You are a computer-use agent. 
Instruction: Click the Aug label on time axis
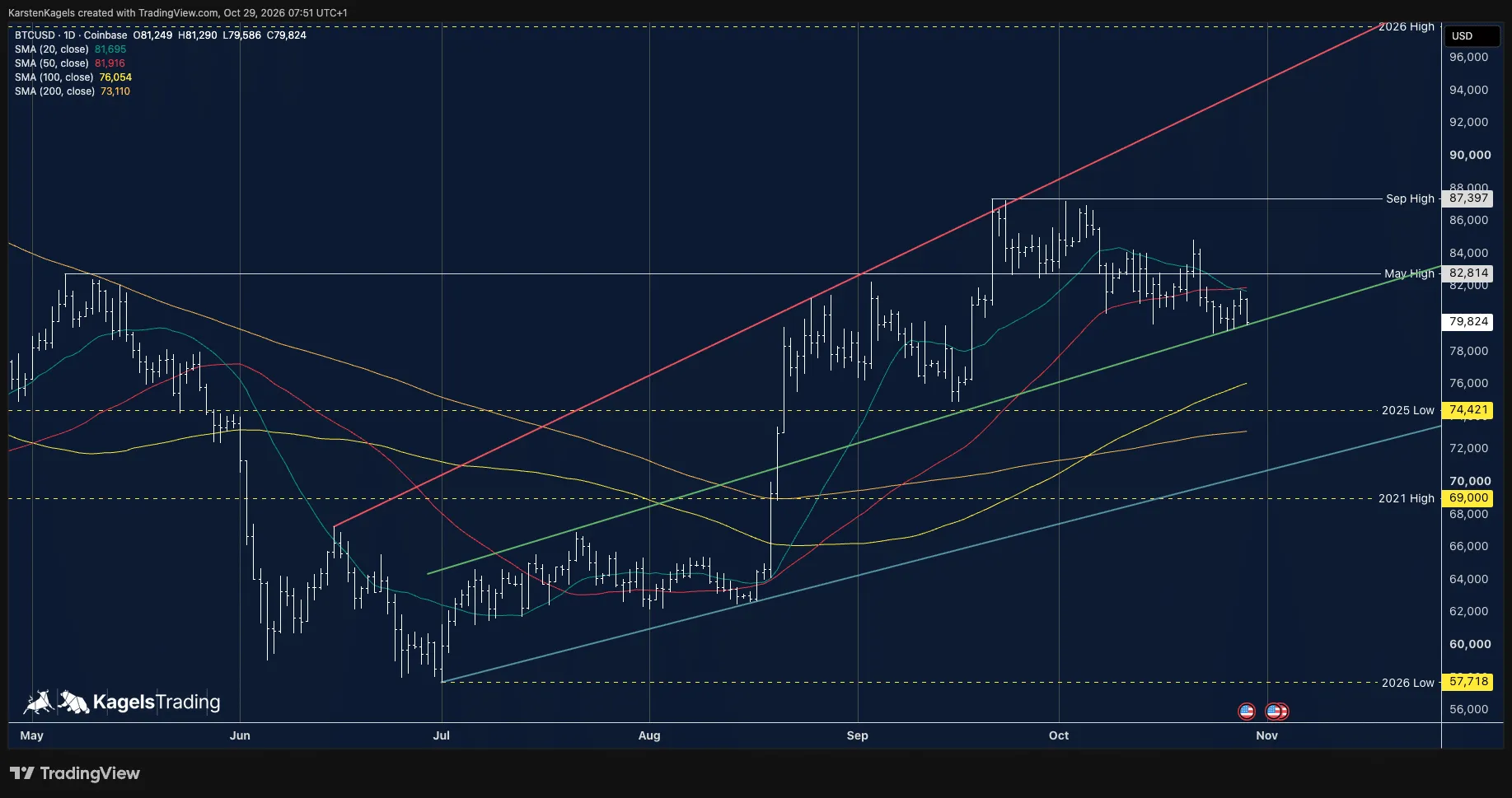pos(649,735)
